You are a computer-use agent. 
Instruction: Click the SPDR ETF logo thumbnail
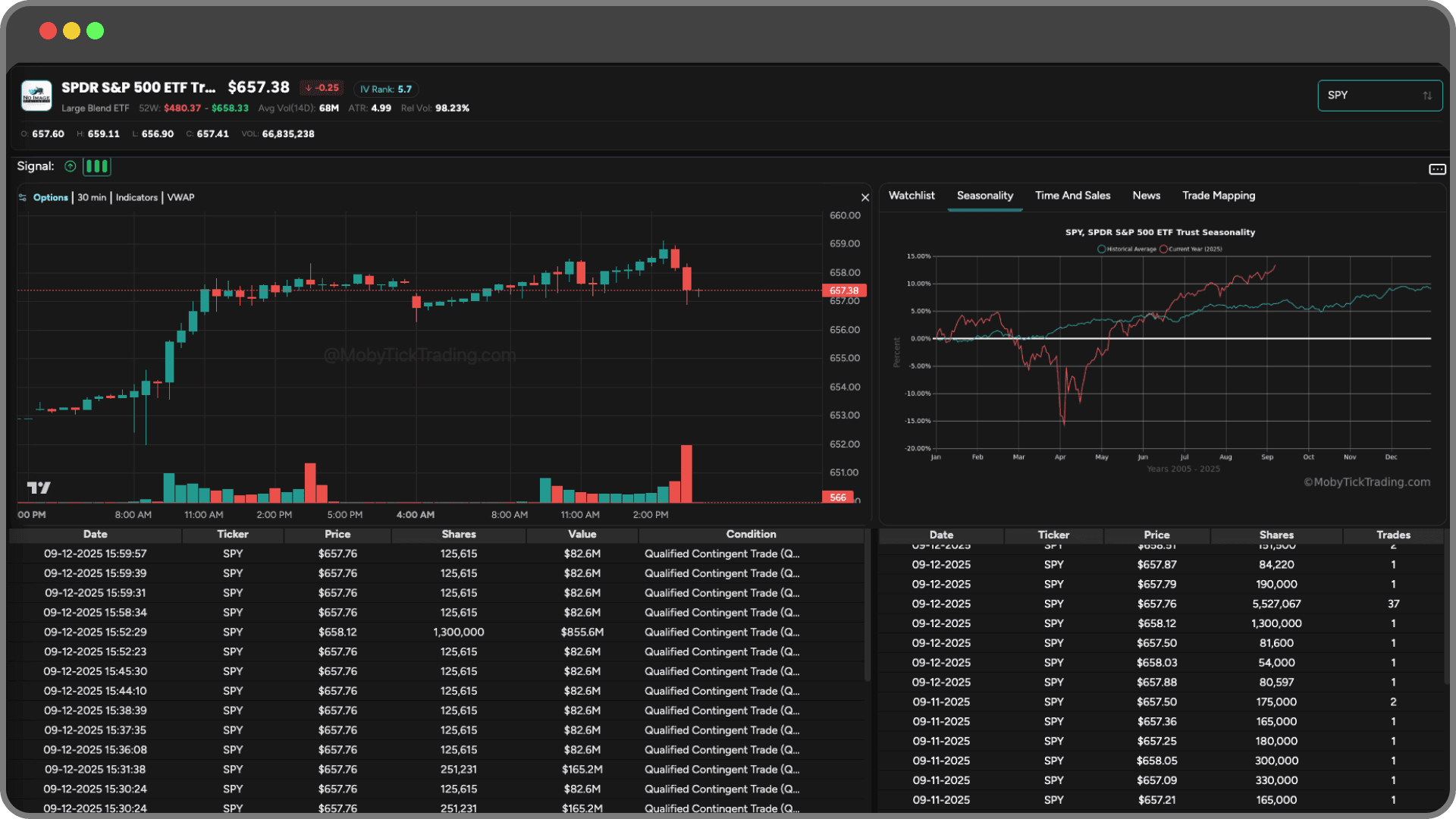[36, 96]
